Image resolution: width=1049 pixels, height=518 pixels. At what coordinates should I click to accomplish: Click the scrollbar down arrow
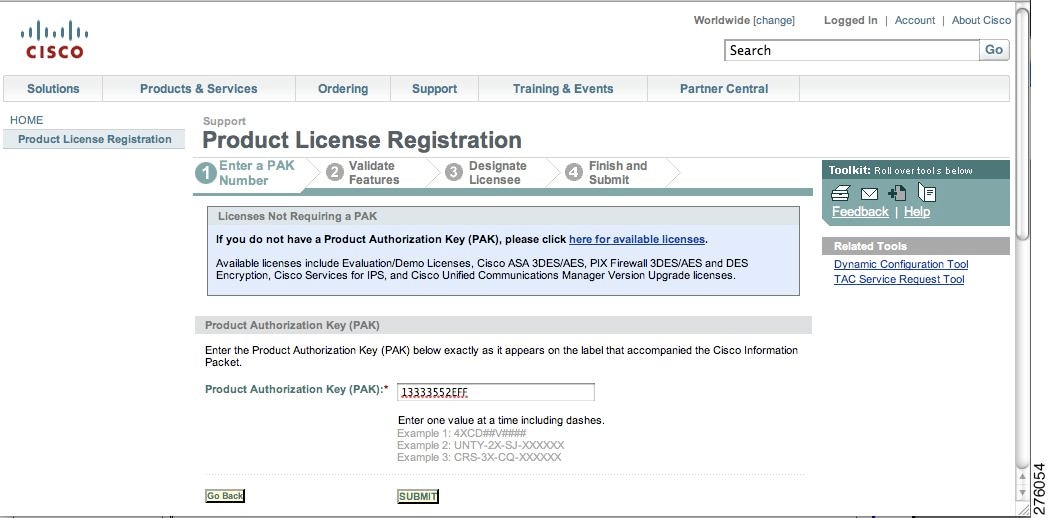(x=1022, y=494)
